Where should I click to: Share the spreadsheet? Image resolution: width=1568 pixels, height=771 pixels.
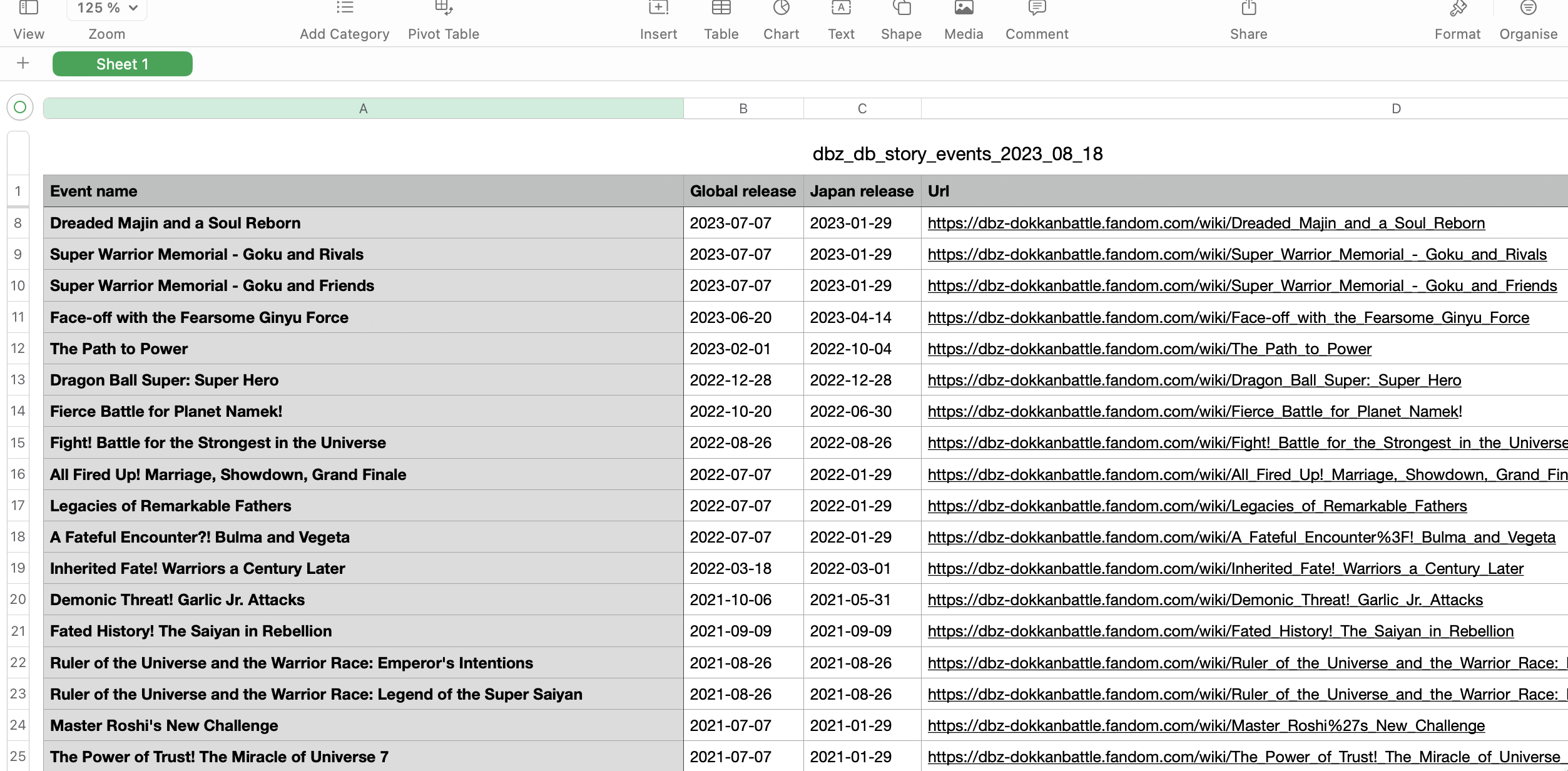[x=1249, y=8]
